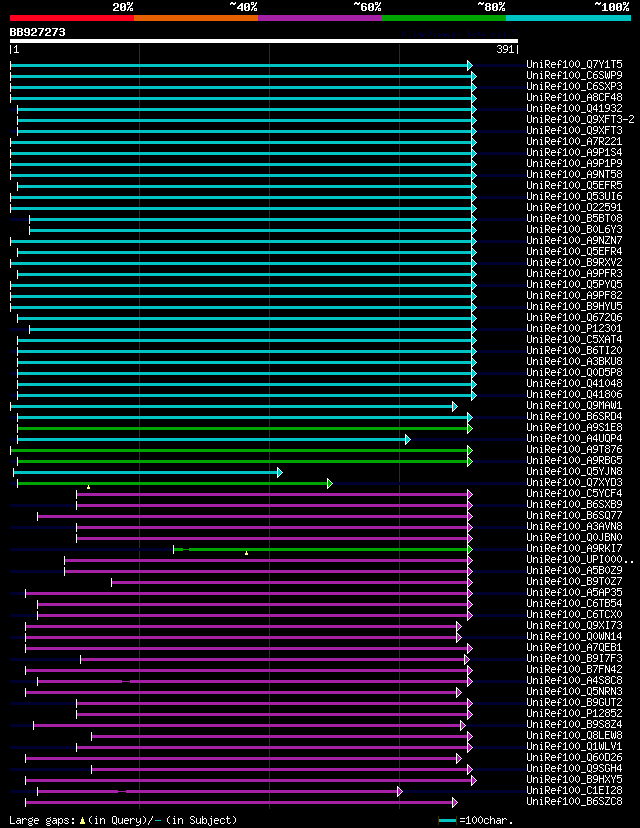Screen dimensions: 640x828
Task: Click the UniRef100_Q7Y1T5 hit label
Action: 574,64
